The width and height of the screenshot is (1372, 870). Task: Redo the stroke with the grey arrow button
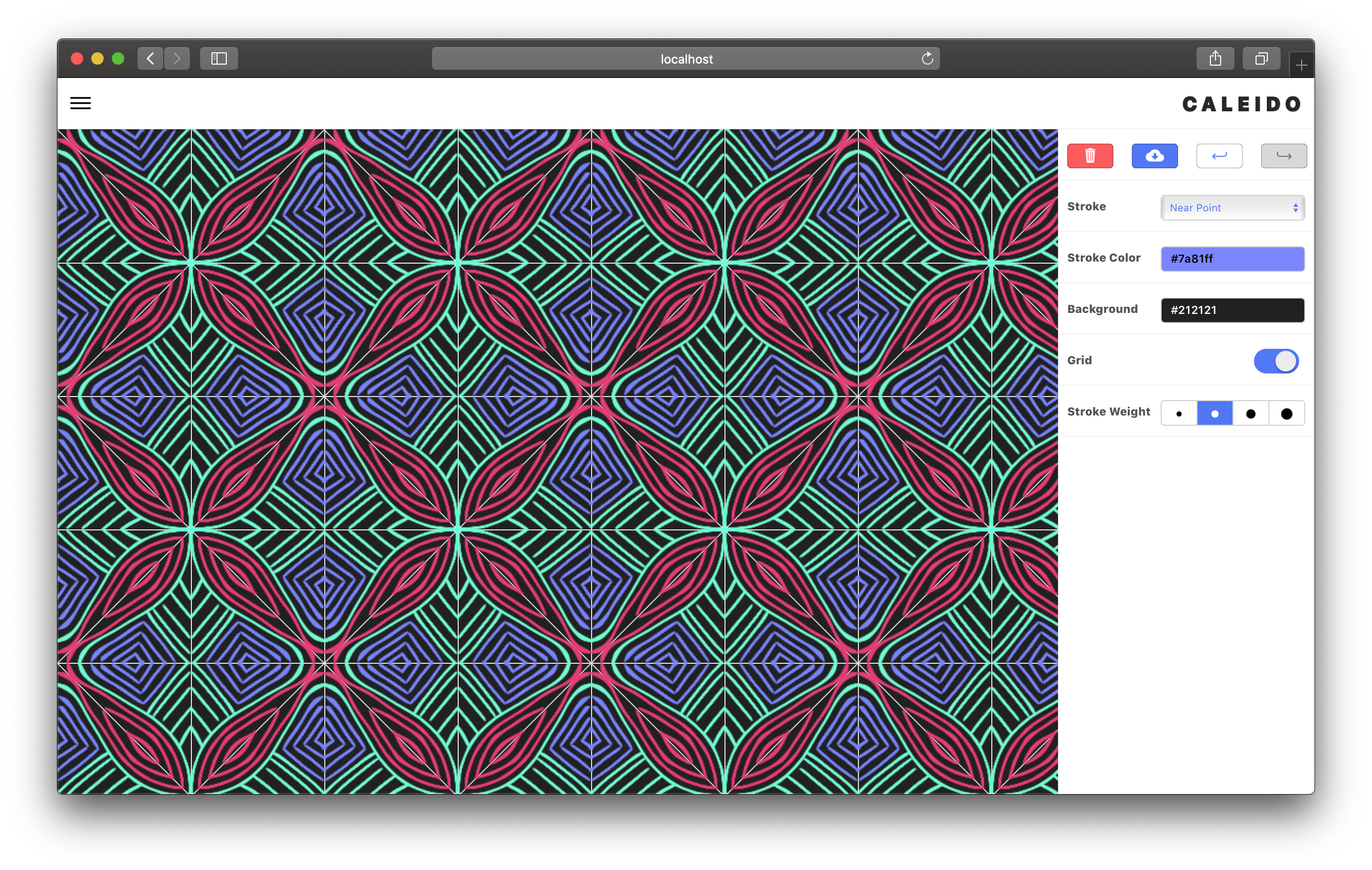click(1283, 155)
